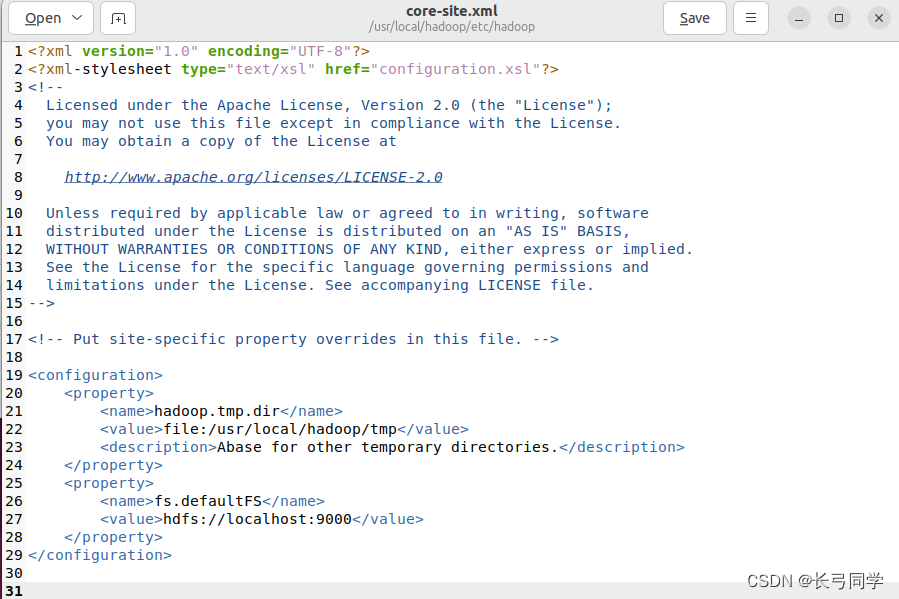899x599 pixels.
Task: Open the hamburger menu
Action: 751,18
